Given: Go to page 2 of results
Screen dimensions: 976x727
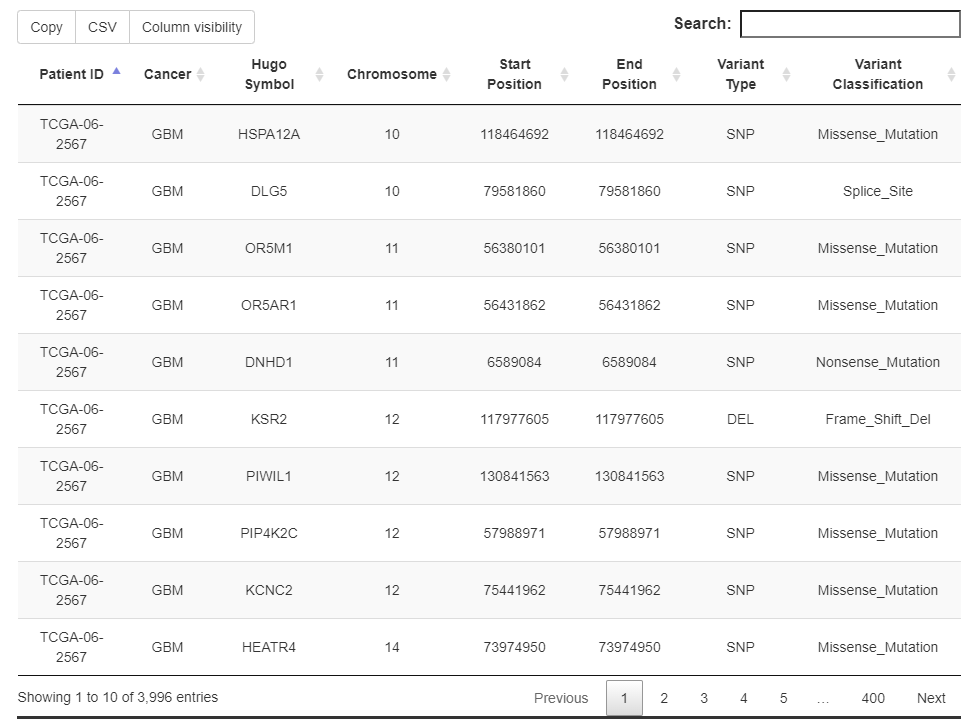Looking at the screenshot, I should point(664,698).
